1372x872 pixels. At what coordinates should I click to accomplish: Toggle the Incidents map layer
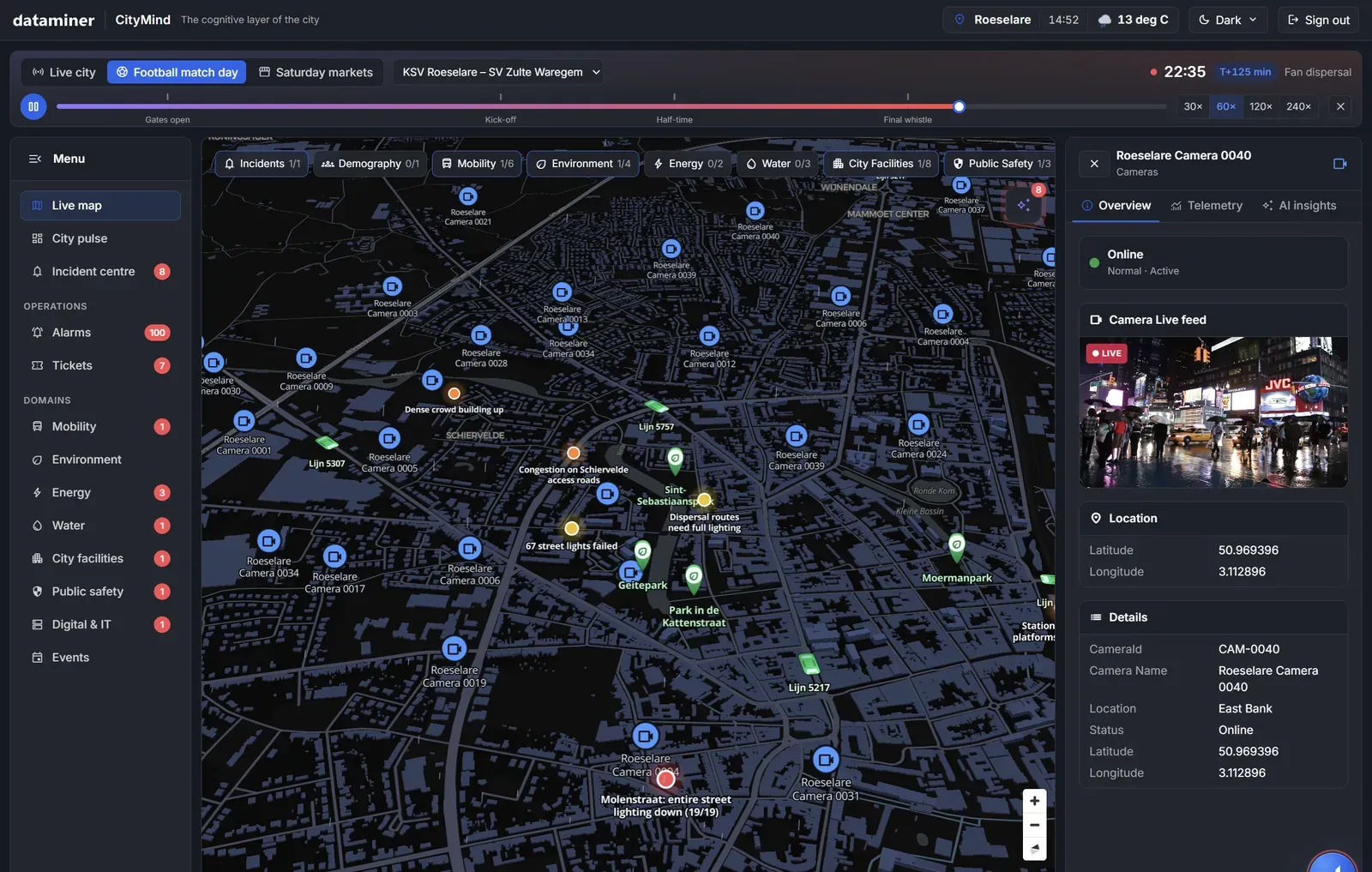click(x=262, y=164)
